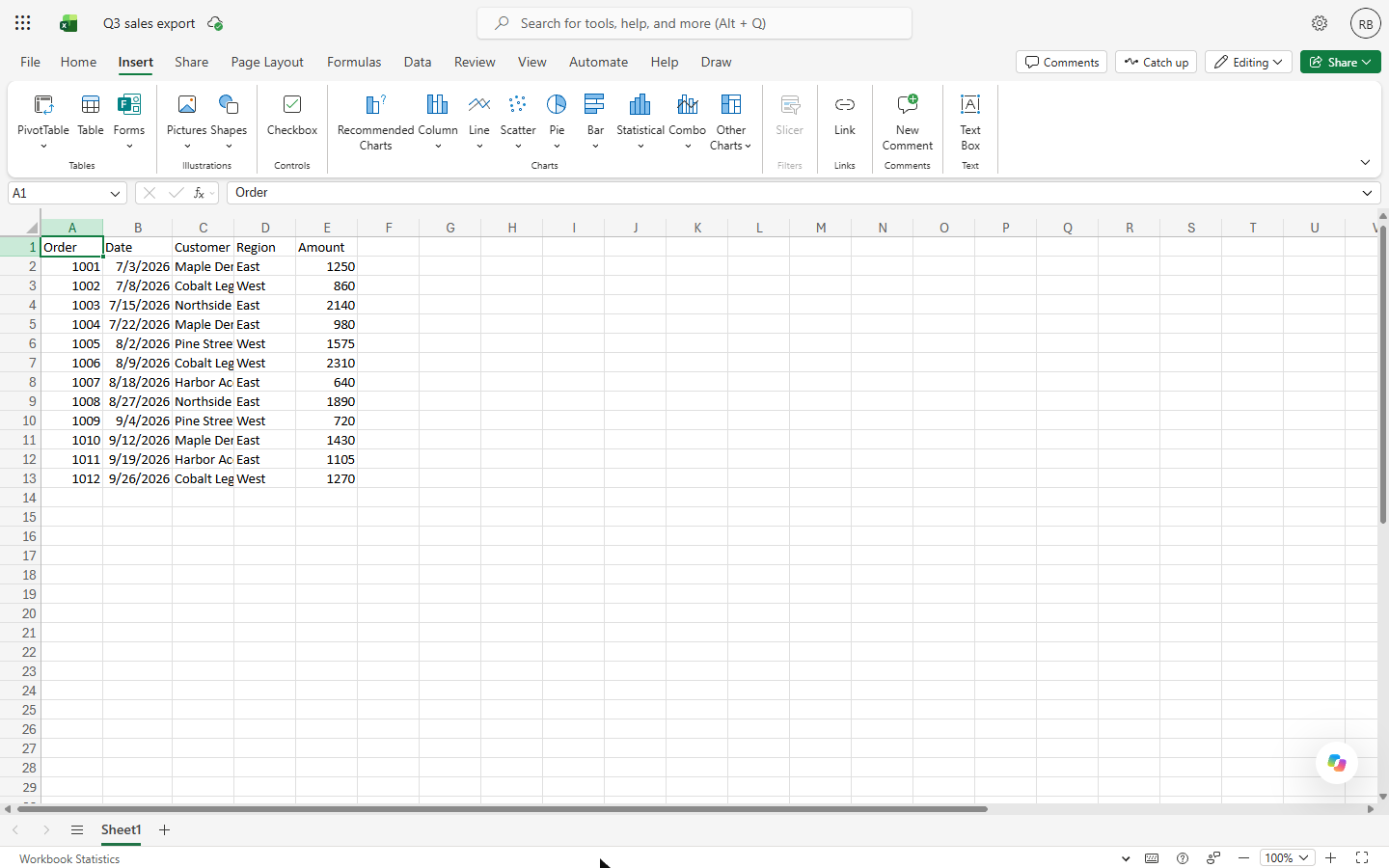Click the help question mark icon
This screenshot has width=1389, height=868.
tap(1183, 858)
